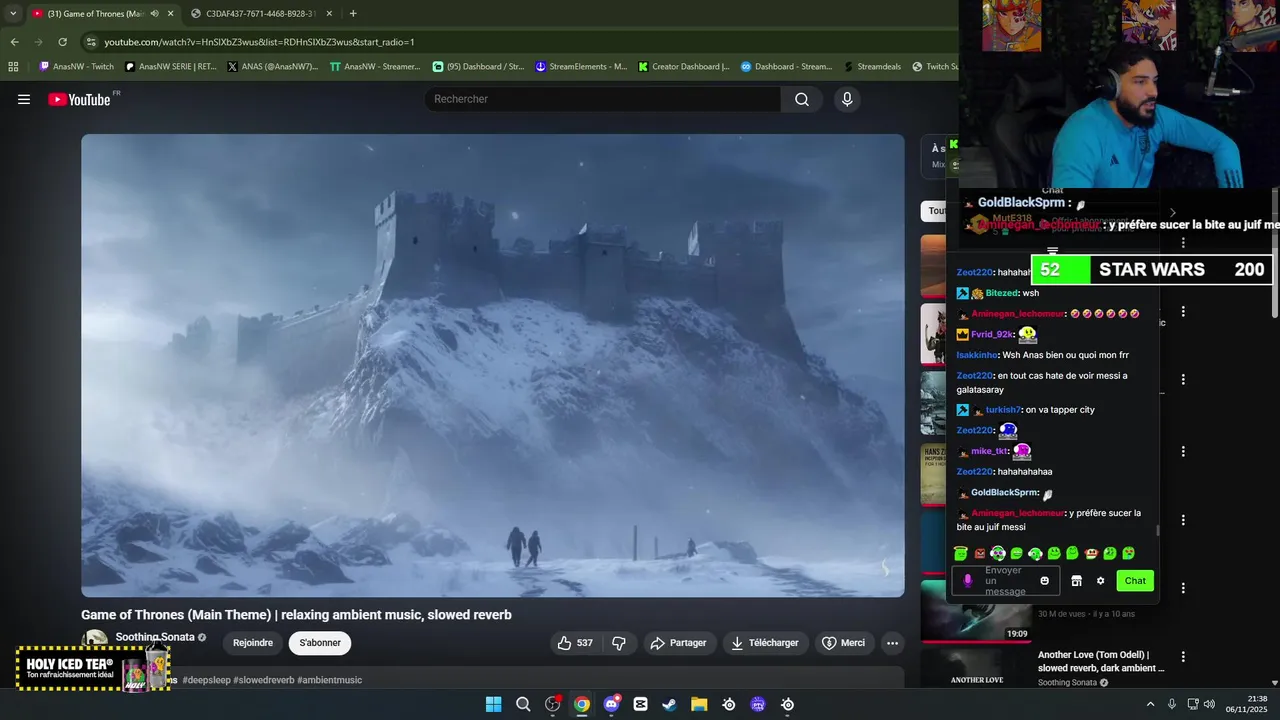Open the AnasNW - Twitch bookmark

[x=76, y=67]
